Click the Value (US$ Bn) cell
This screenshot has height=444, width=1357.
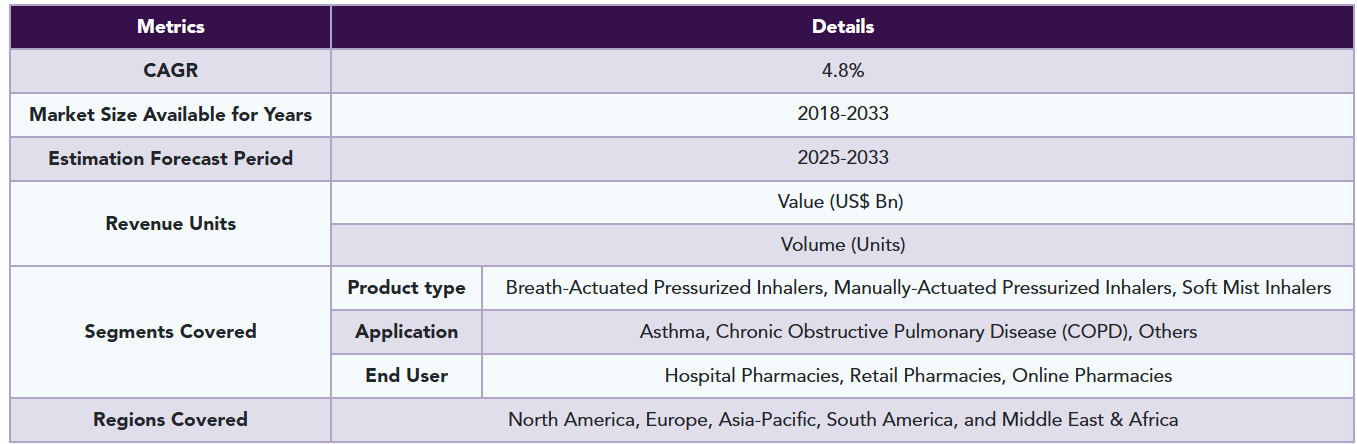[x=843, y=202]
